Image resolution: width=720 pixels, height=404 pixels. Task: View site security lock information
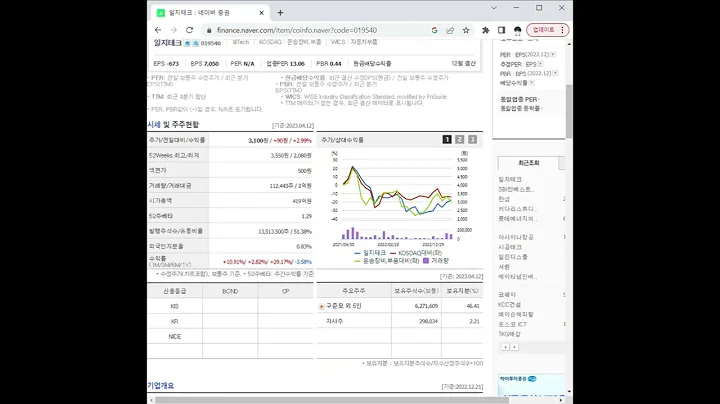point(209,30)
